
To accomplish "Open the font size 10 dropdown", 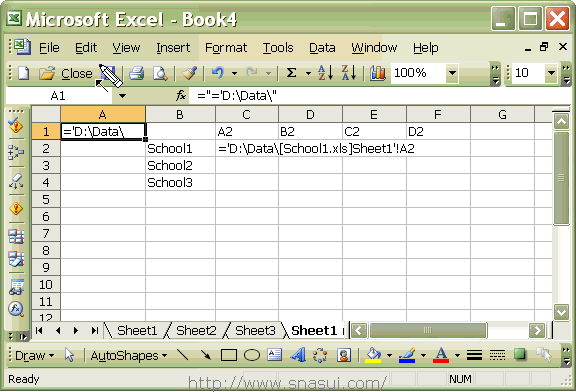I will click(x=551, y=73).
